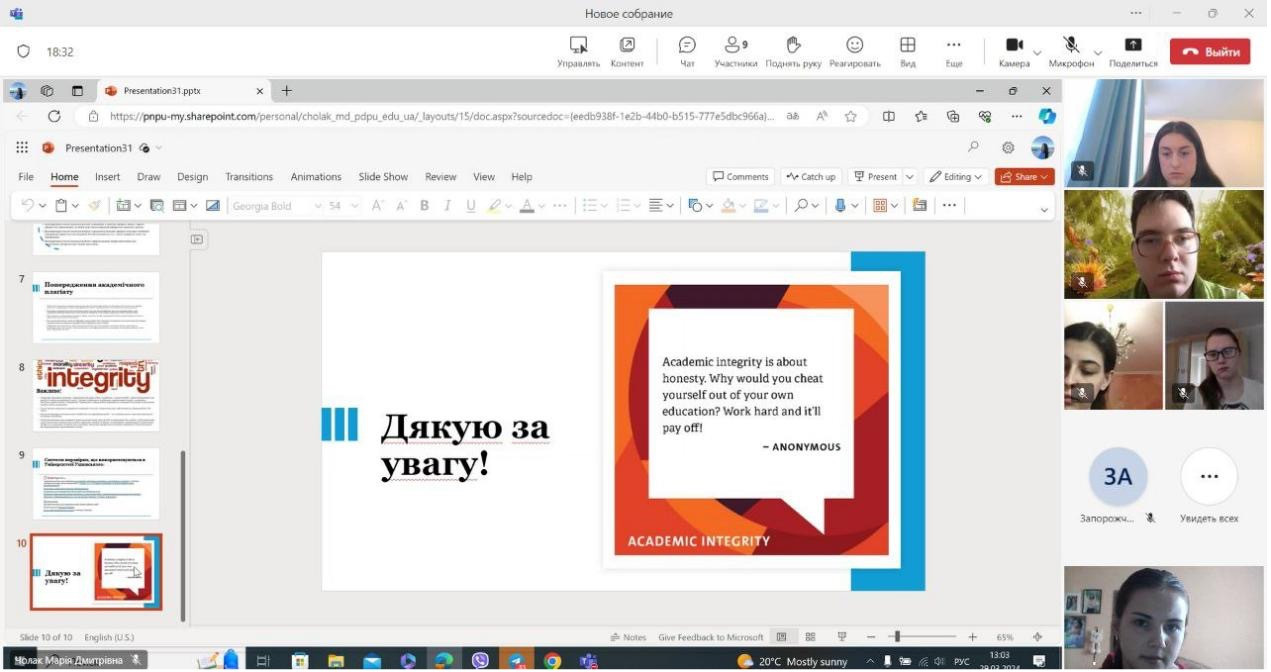Open the Editing mode dropdown
The height and width of the screenshot is (672, 1271).
[x=955, y=177]
